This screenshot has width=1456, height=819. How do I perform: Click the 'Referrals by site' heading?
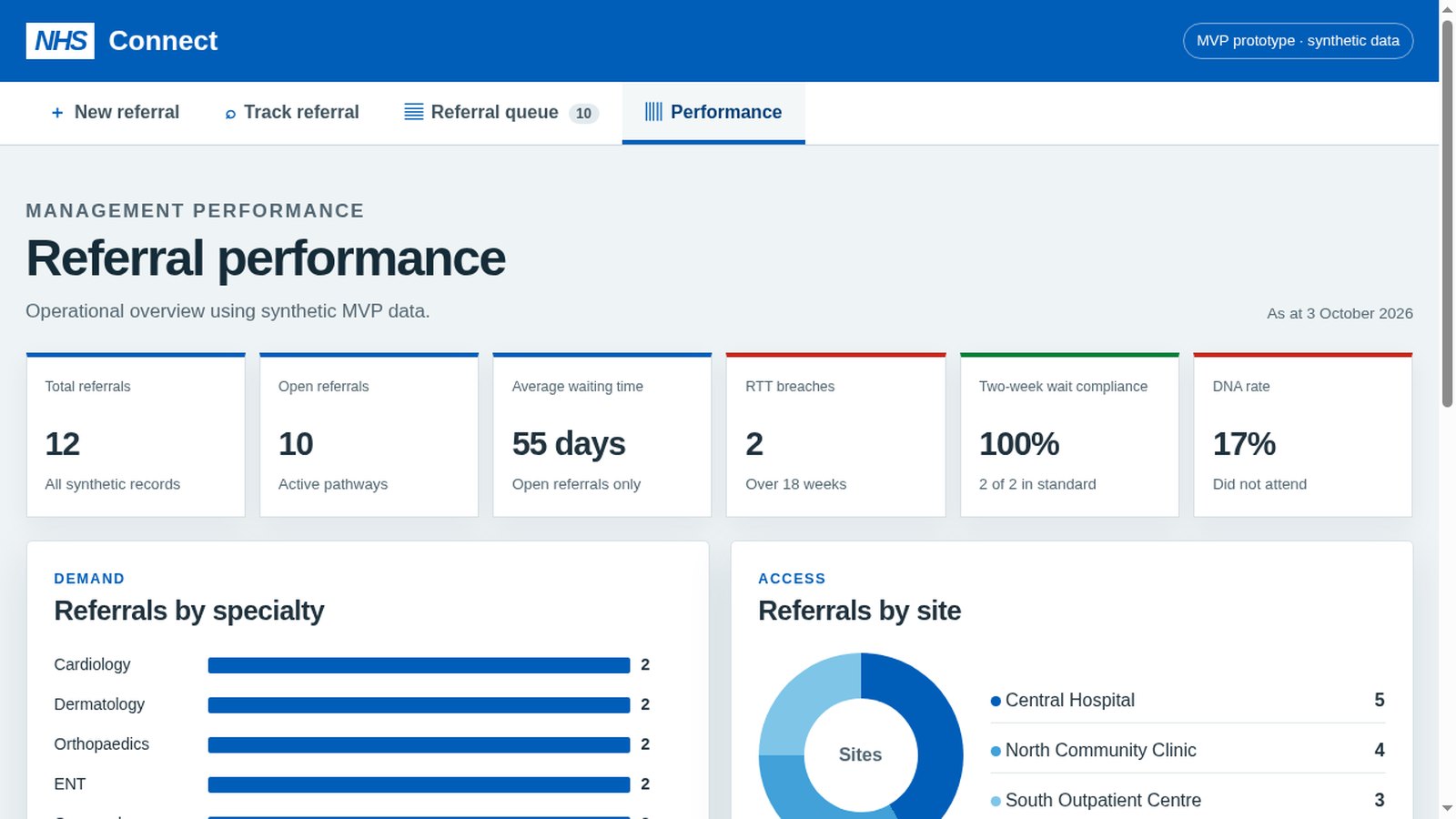click(x=860, y=611)
